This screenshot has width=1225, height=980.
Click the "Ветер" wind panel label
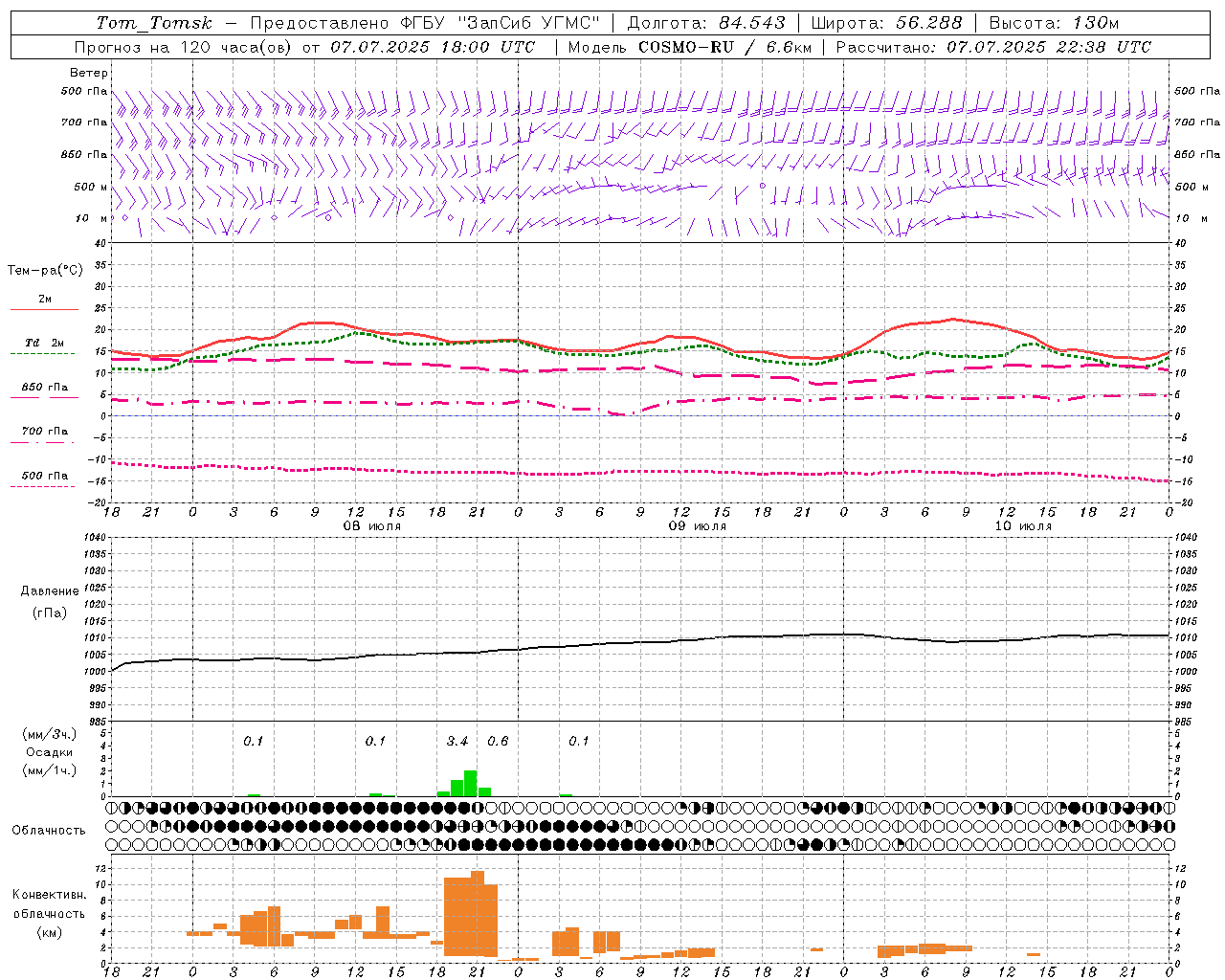coord(88,73)
